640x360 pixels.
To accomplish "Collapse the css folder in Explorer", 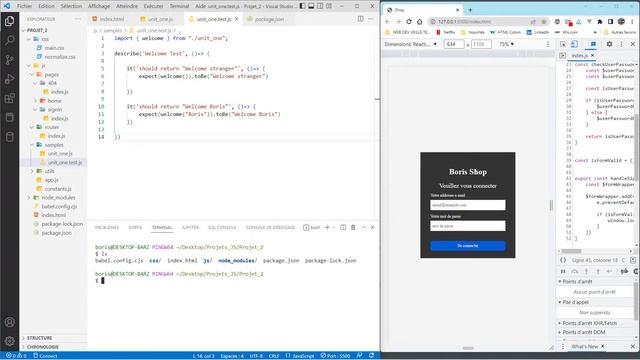I will 44,39.
